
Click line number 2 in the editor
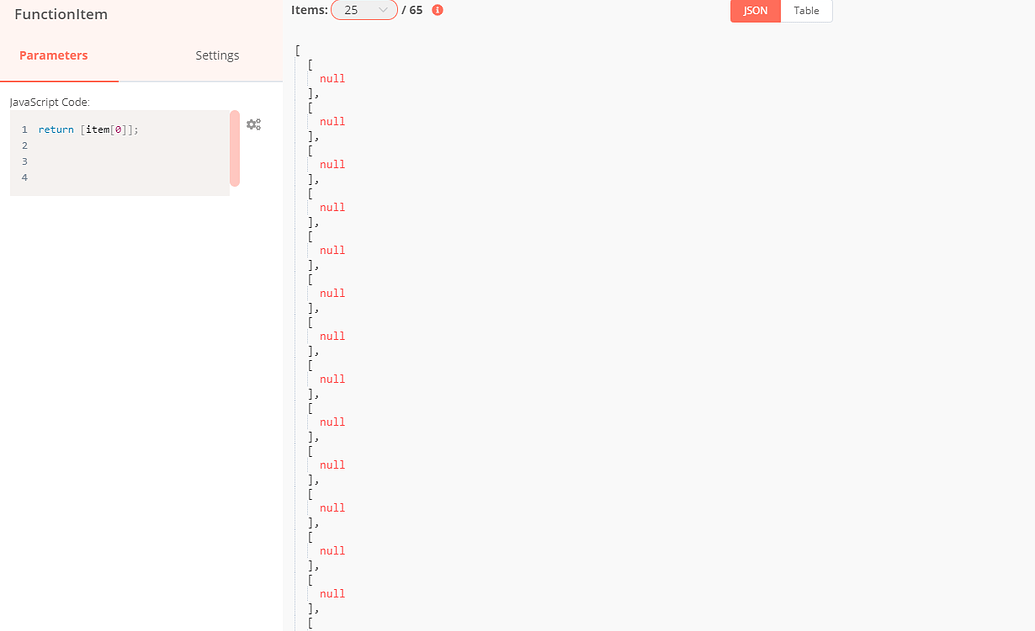[x=24, y=145]
